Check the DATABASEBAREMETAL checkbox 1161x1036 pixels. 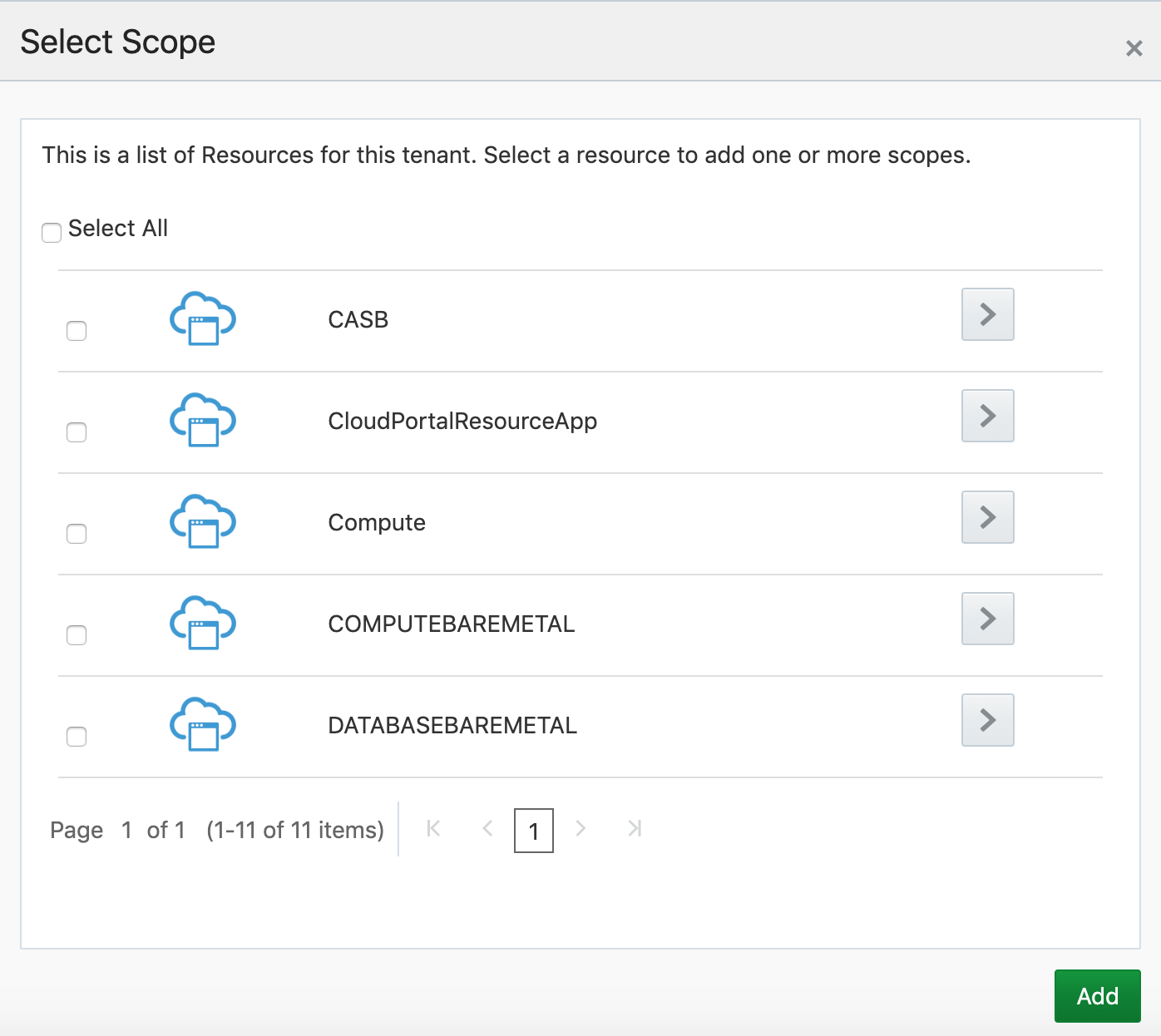[77, 737]
